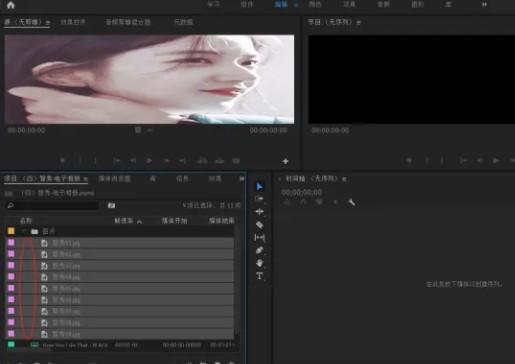Toggle Snap in Timeline panel
Viewport: 515px width, 364px height.
(303, 202)
